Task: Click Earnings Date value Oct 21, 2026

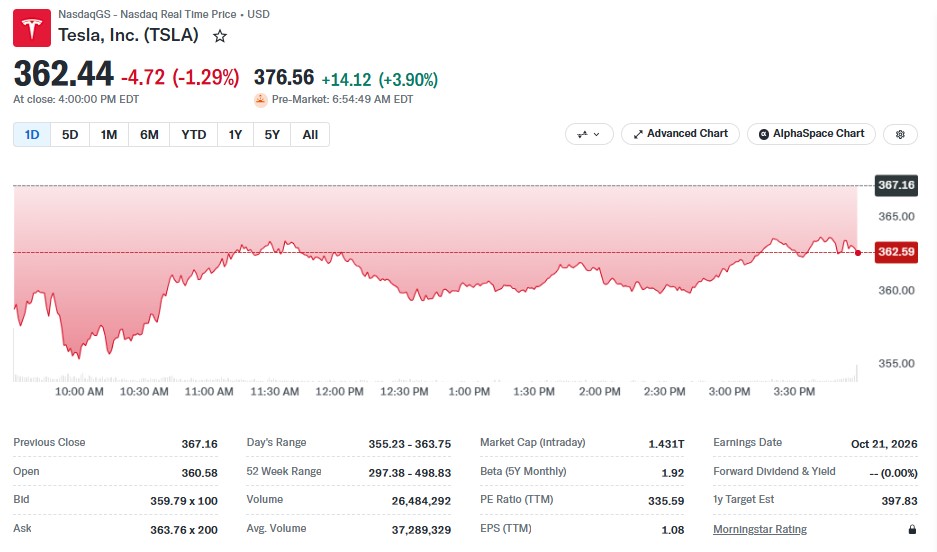Action: (884, 444)
